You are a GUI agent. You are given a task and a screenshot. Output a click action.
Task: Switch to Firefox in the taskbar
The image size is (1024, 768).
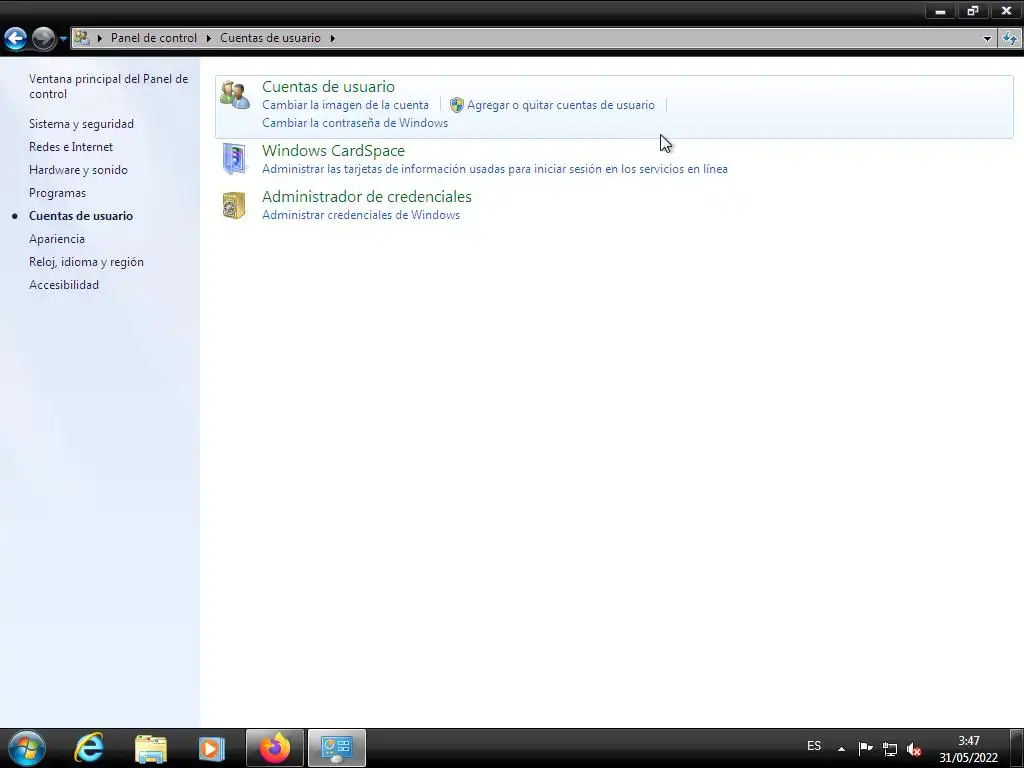pos(275,748)
